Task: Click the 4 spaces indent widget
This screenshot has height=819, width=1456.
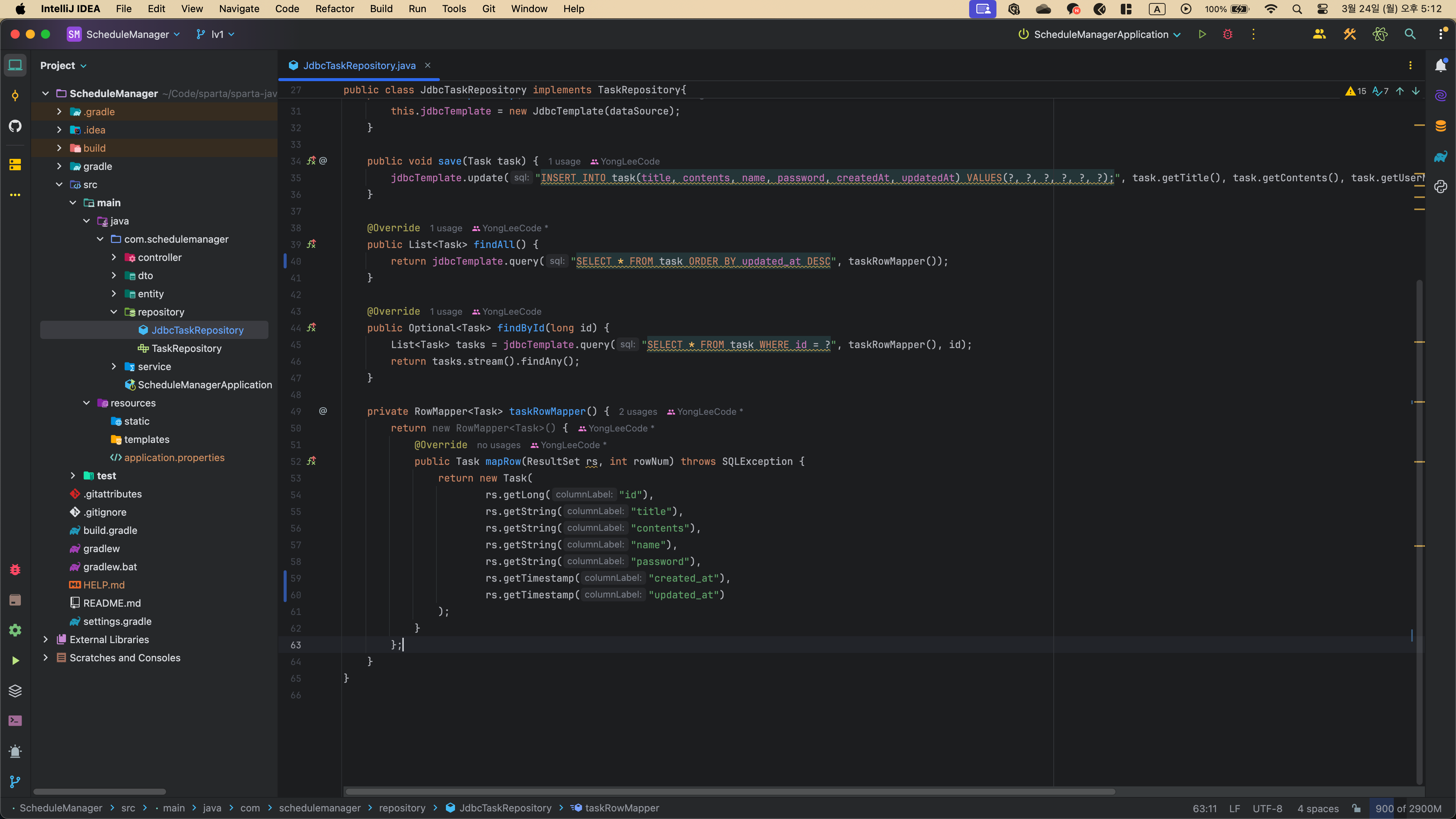Action: pos(1318,808)
